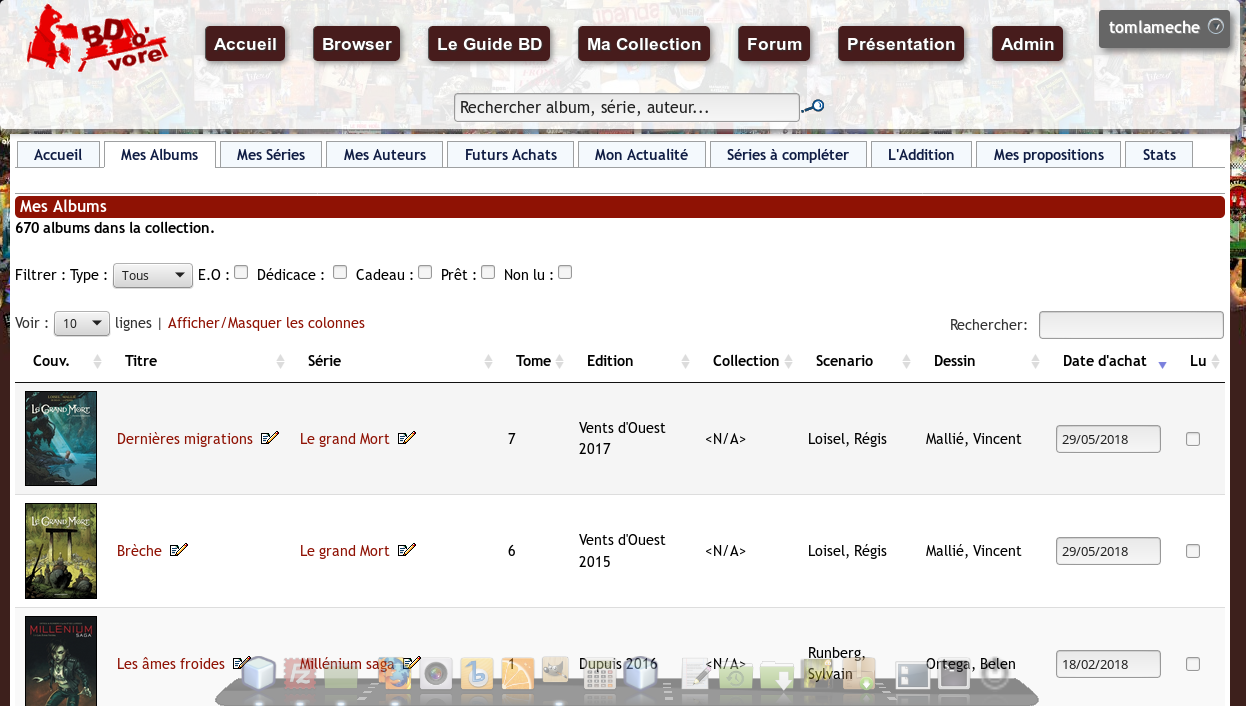Switch to the Mes Séries tab

tap(271, 155)
